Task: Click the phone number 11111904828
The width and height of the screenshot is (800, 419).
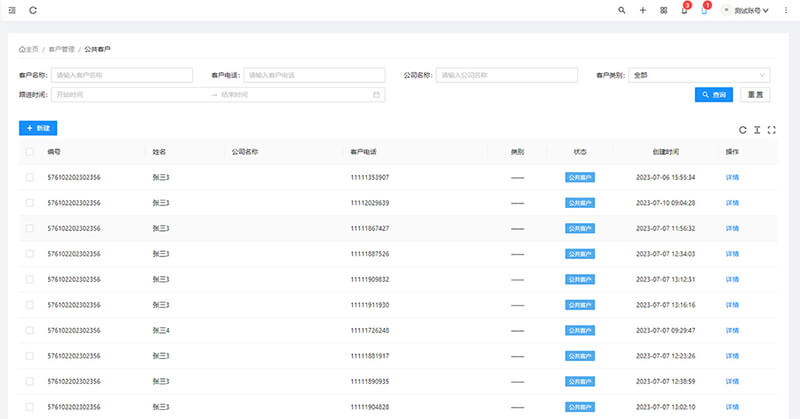Action: (x=369, y=407)
